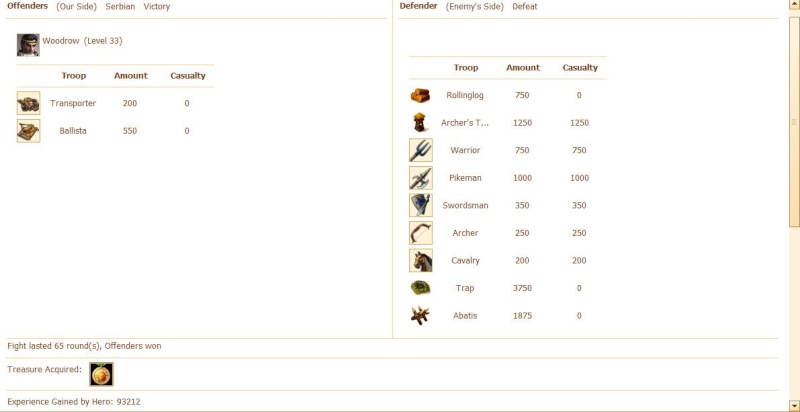Click the acquired treasure medal icon
Image resolution: width=800 pixels, height=412 pixels.
[102, 374]
